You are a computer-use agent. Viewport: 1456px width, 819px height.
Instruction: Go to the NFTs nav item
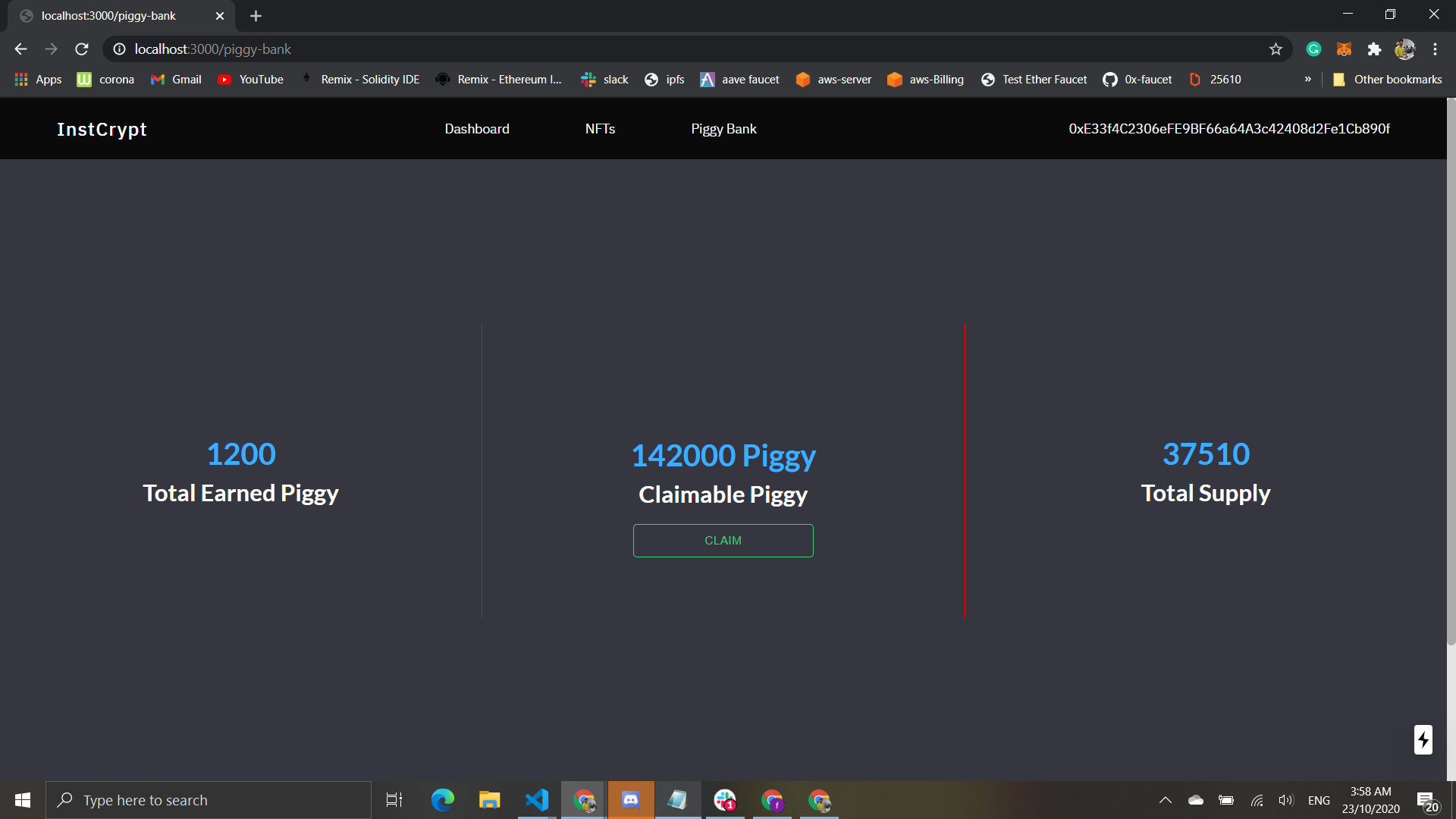point(600,129)
